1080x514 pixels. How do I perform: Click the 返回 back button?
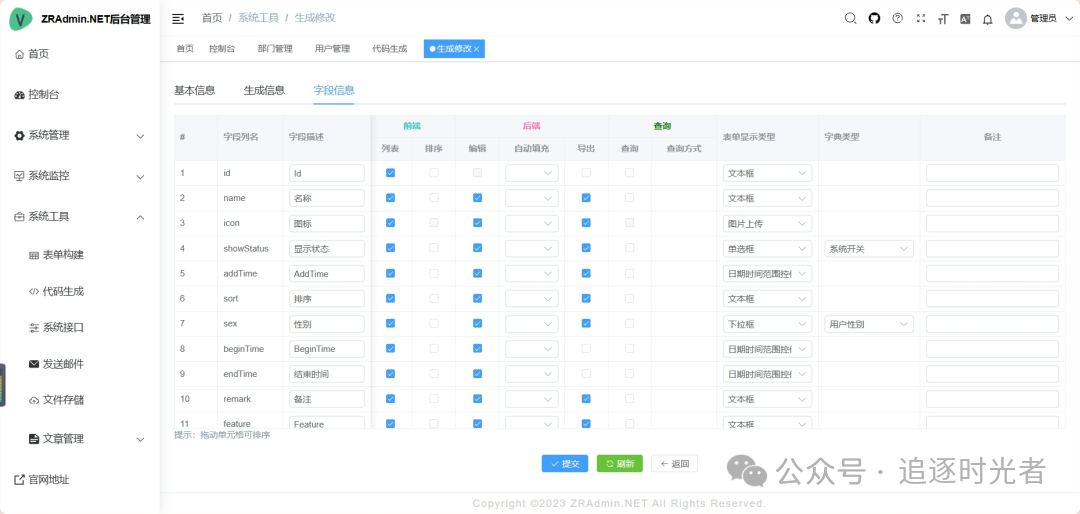(x=674, y=464)
